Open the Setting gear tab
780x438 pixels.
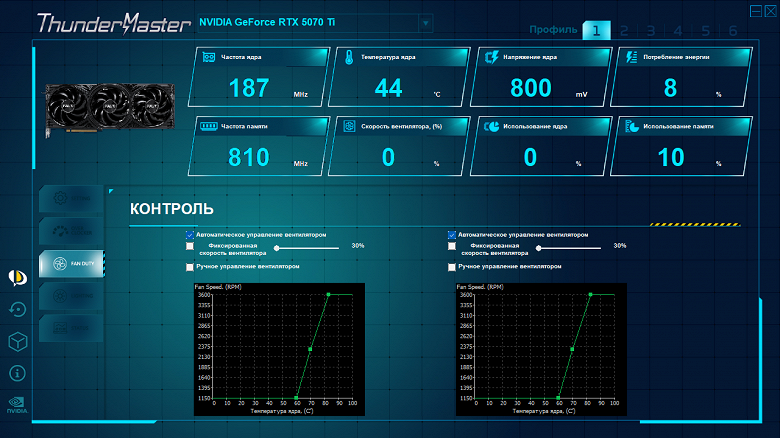coord(71,199)
